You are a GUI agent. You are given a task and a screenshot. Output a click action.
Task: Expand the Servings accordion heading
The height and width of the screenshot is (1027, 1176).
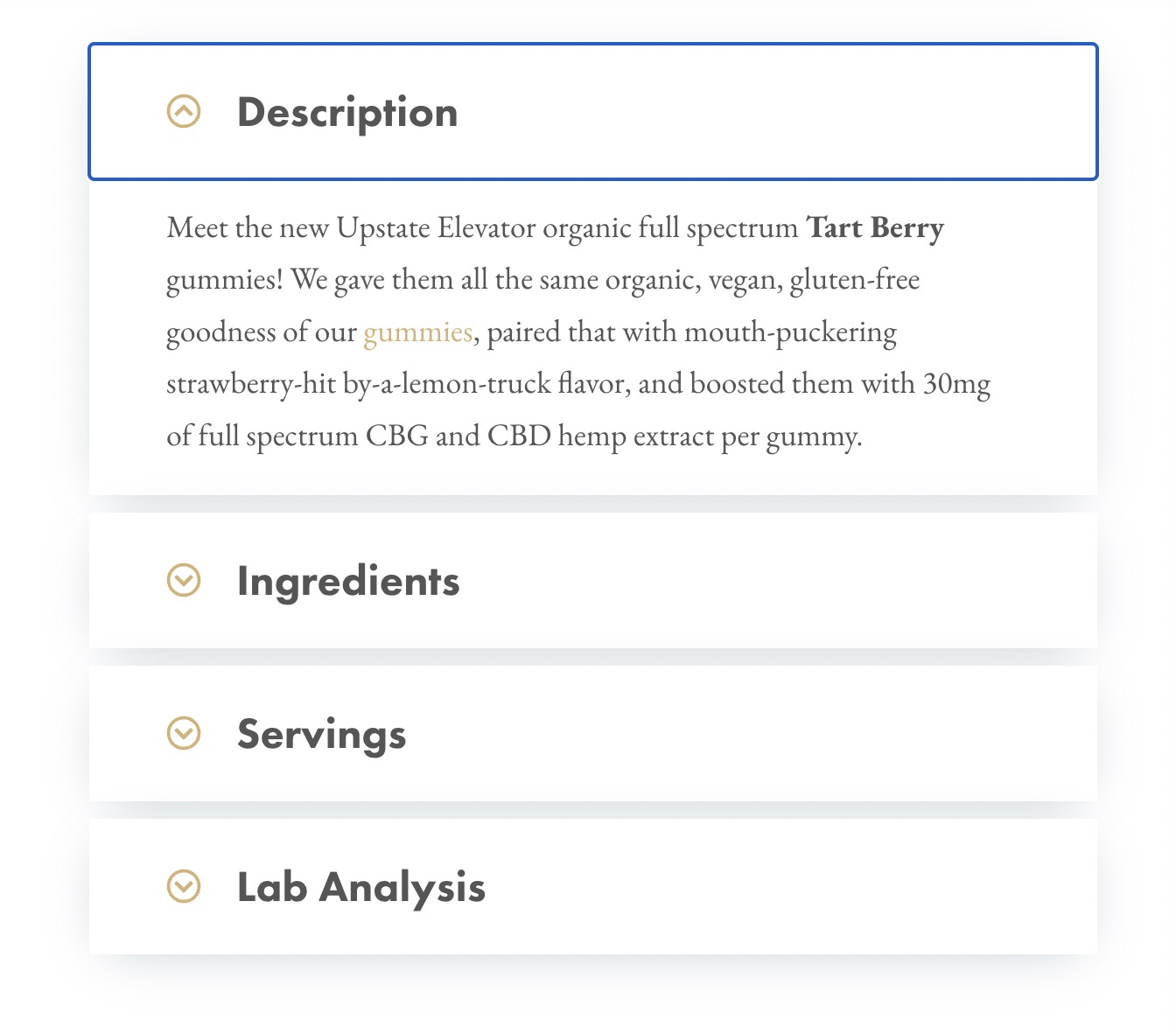pyautogui.click(x=321, y=735)
